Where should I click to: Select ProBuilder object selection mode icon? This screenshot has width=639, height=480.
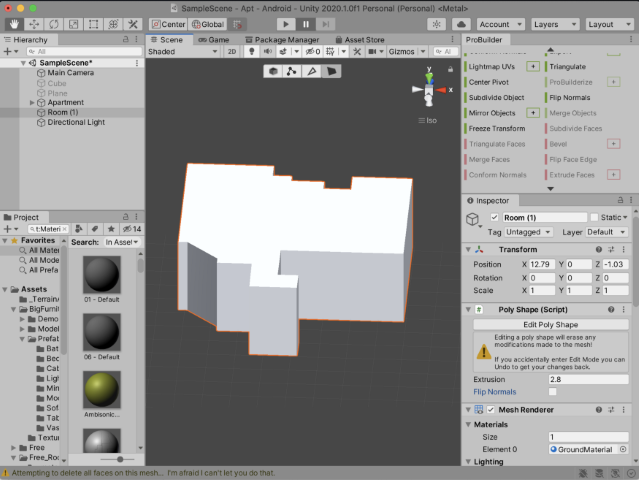click(273, 71)
